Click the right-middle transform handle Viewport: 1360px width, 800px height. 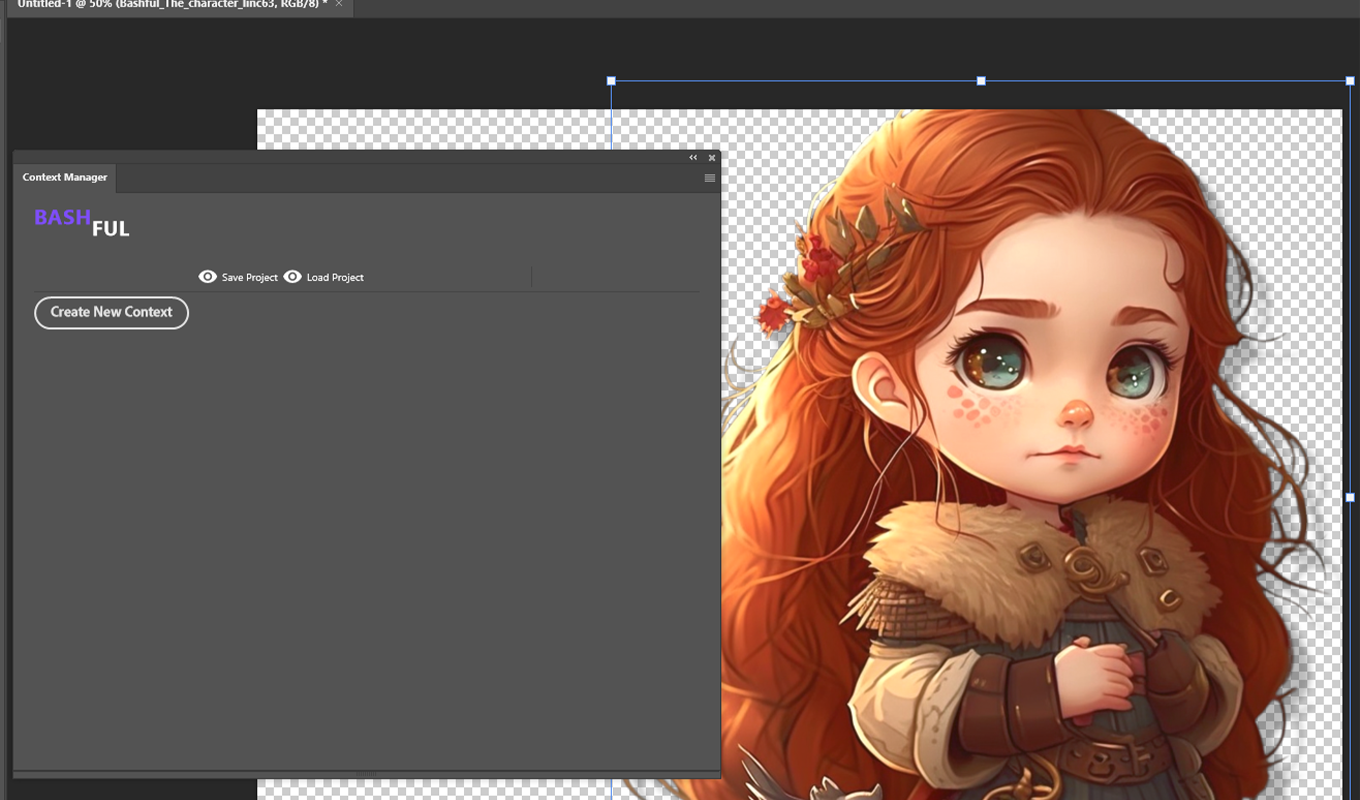[1350, 497]
